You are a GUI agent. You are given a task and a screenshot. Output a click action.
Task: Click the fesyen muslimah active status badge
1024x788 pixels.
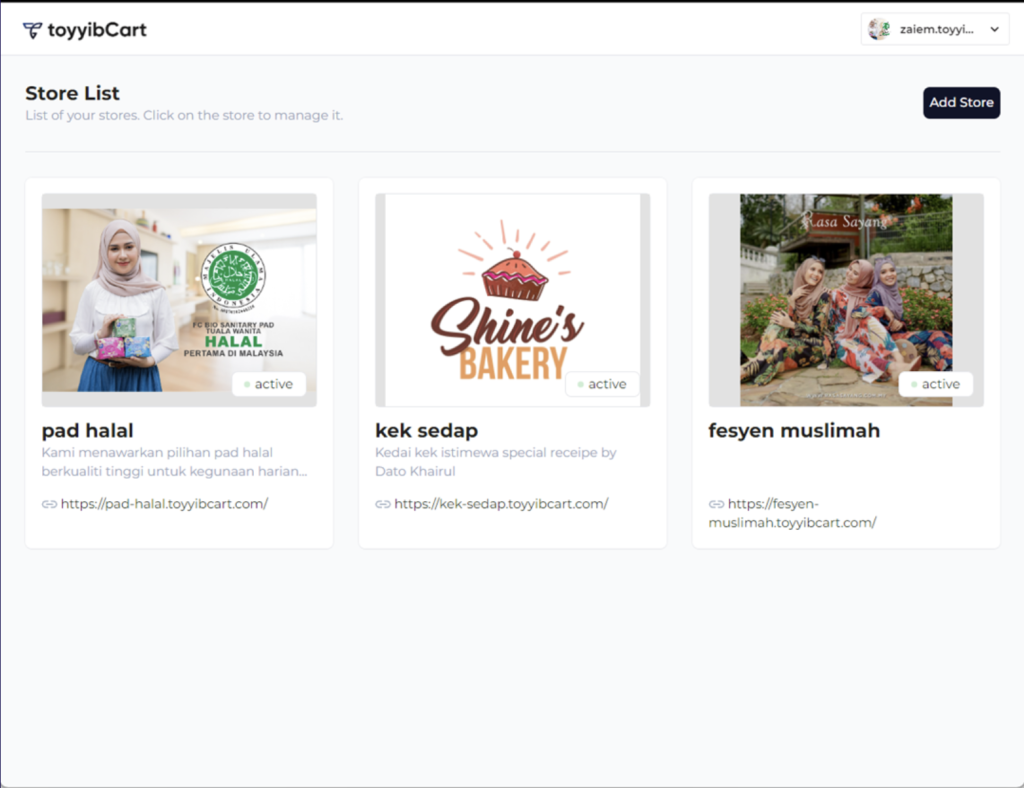[x=936, y=384]
